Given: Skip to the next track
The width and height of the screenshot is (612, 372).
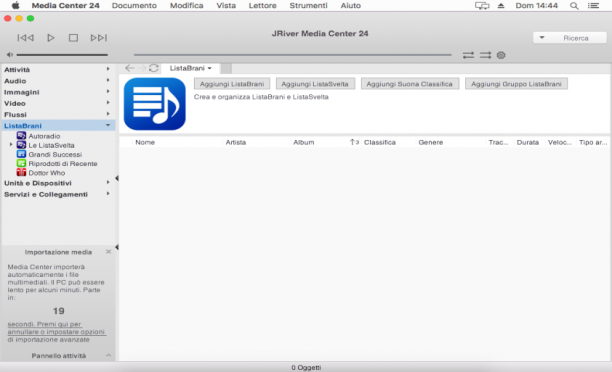Looking at the screenshot, I should [98, 38].
